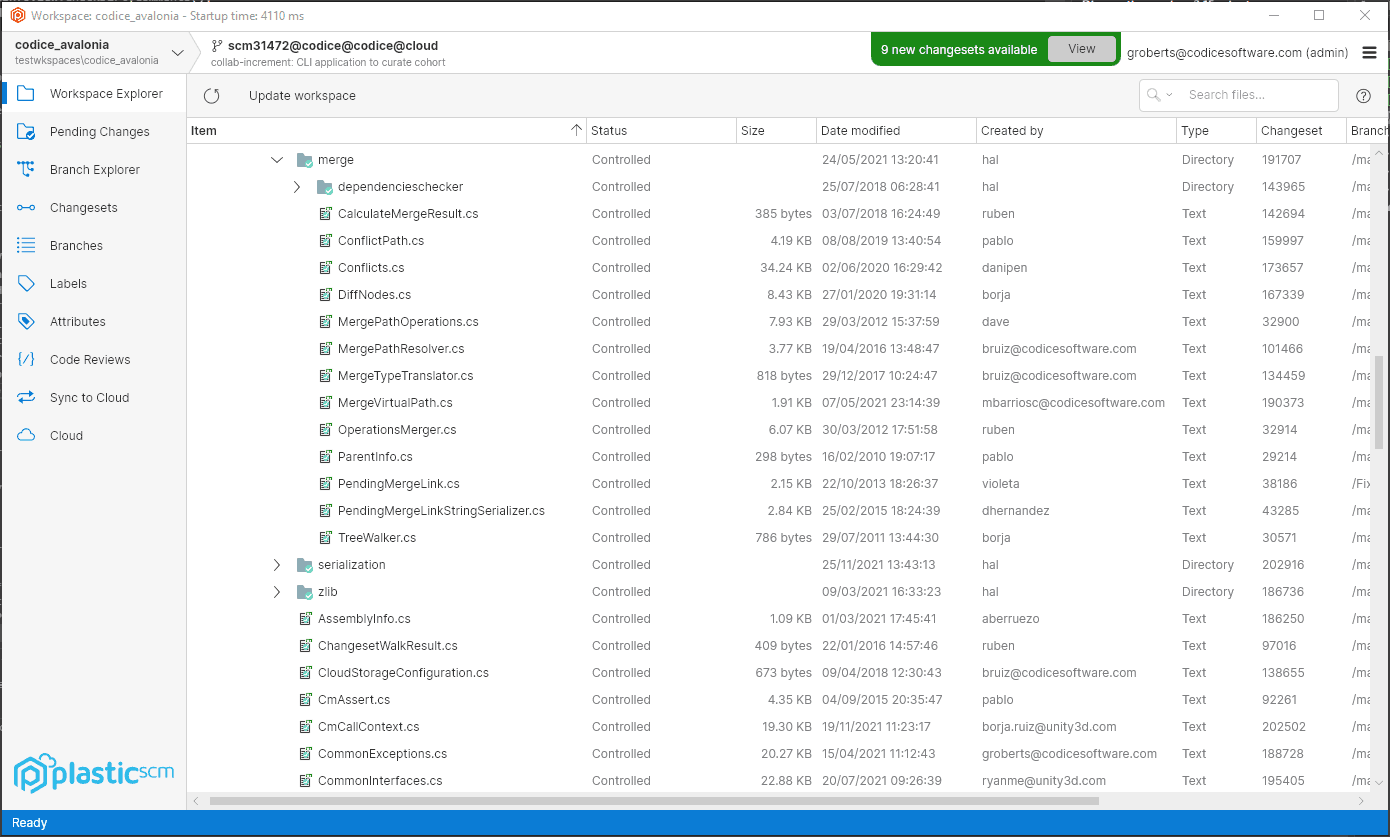The width and height of the screenshot is (1390, 837).
Task: Open the help question mark icon
Action: (x=1363, y=95)
